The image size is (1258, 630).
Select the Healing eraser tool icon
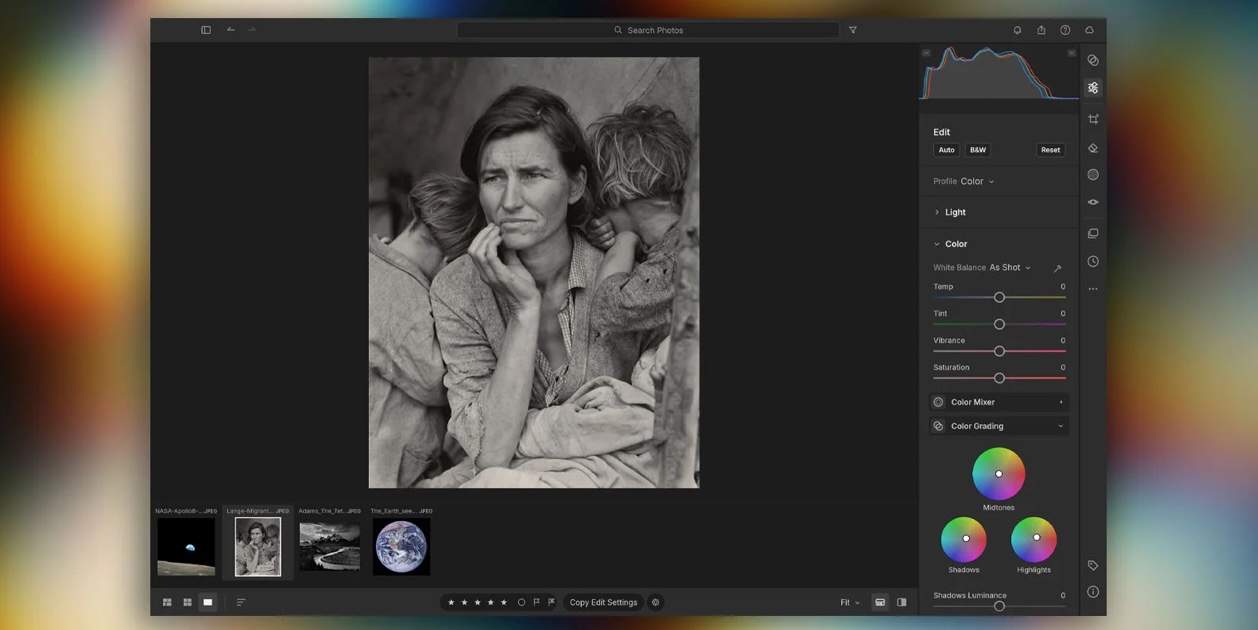coord(1093,148)
